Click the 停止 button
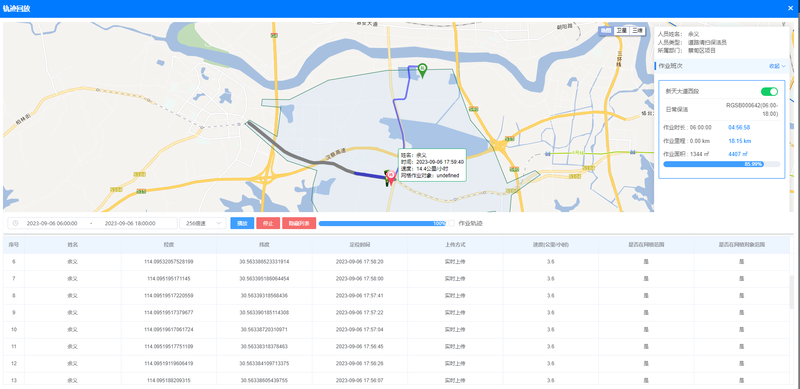Image resolution: width=800 pixels, height=389 pixels. click(268, 224)
